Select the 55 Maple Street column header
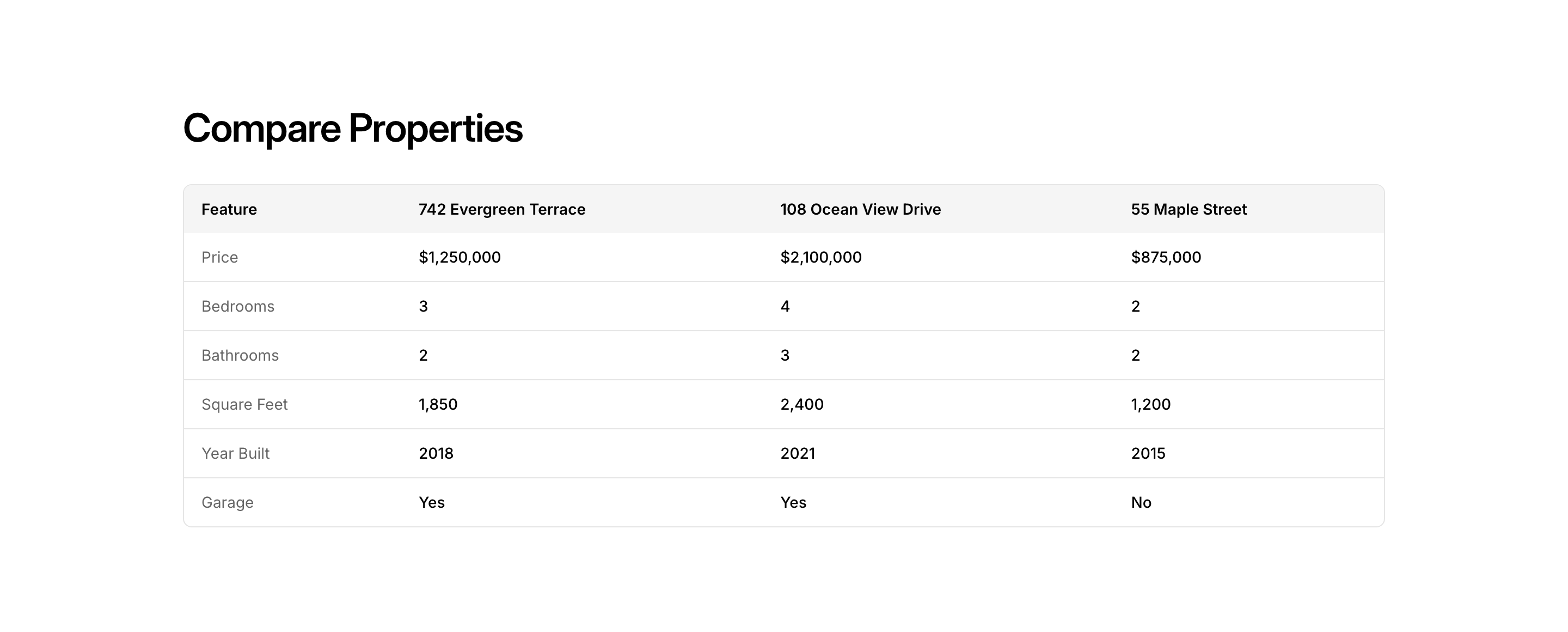The width and height of the screenshot is (1568, 632). coord(1188,209)
